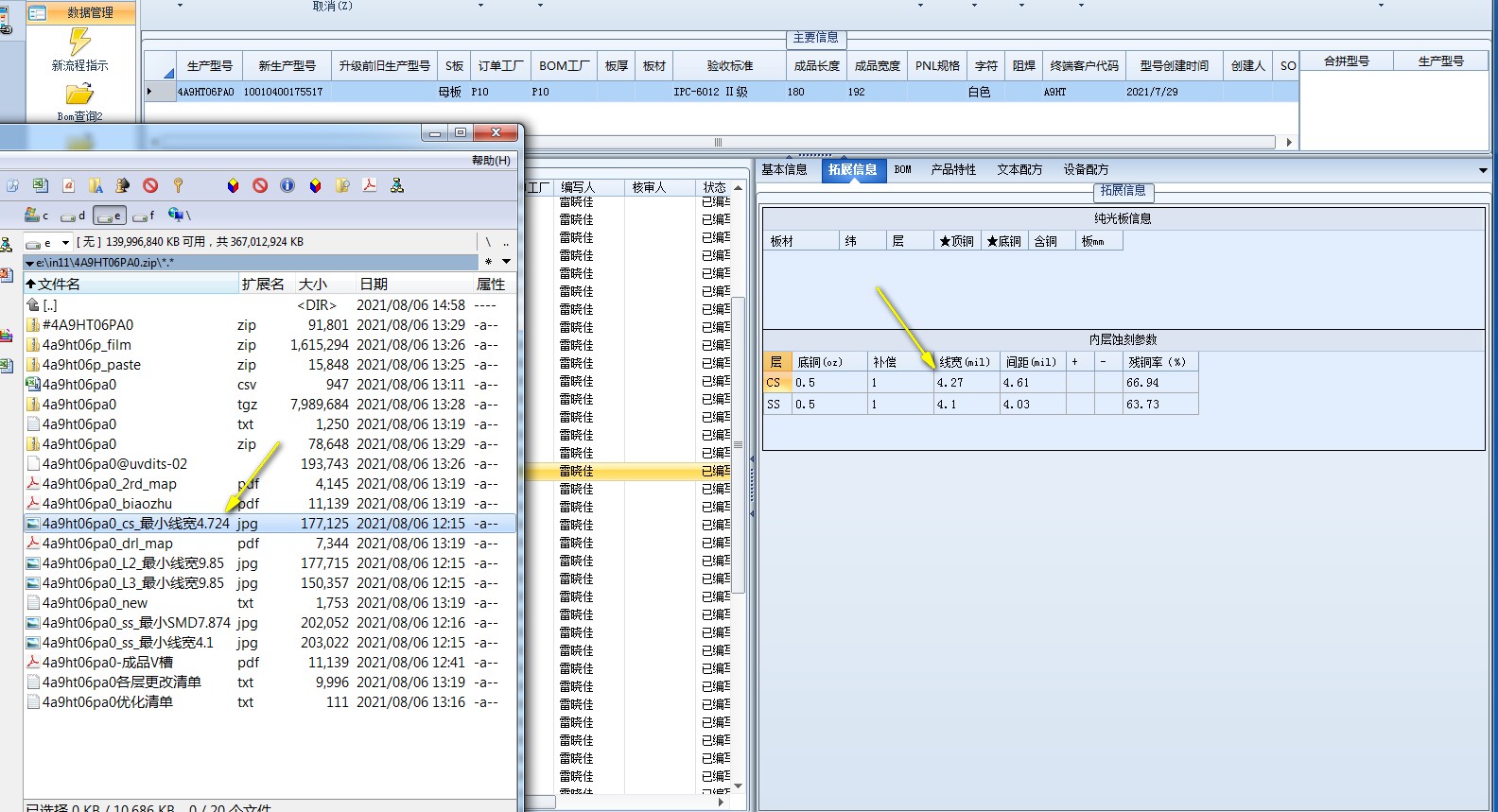Viewport: 1498px width, 812px height.
Task: Select file 4a9ht06pa0优化清单 txt
Action: [x=270, y=702]
